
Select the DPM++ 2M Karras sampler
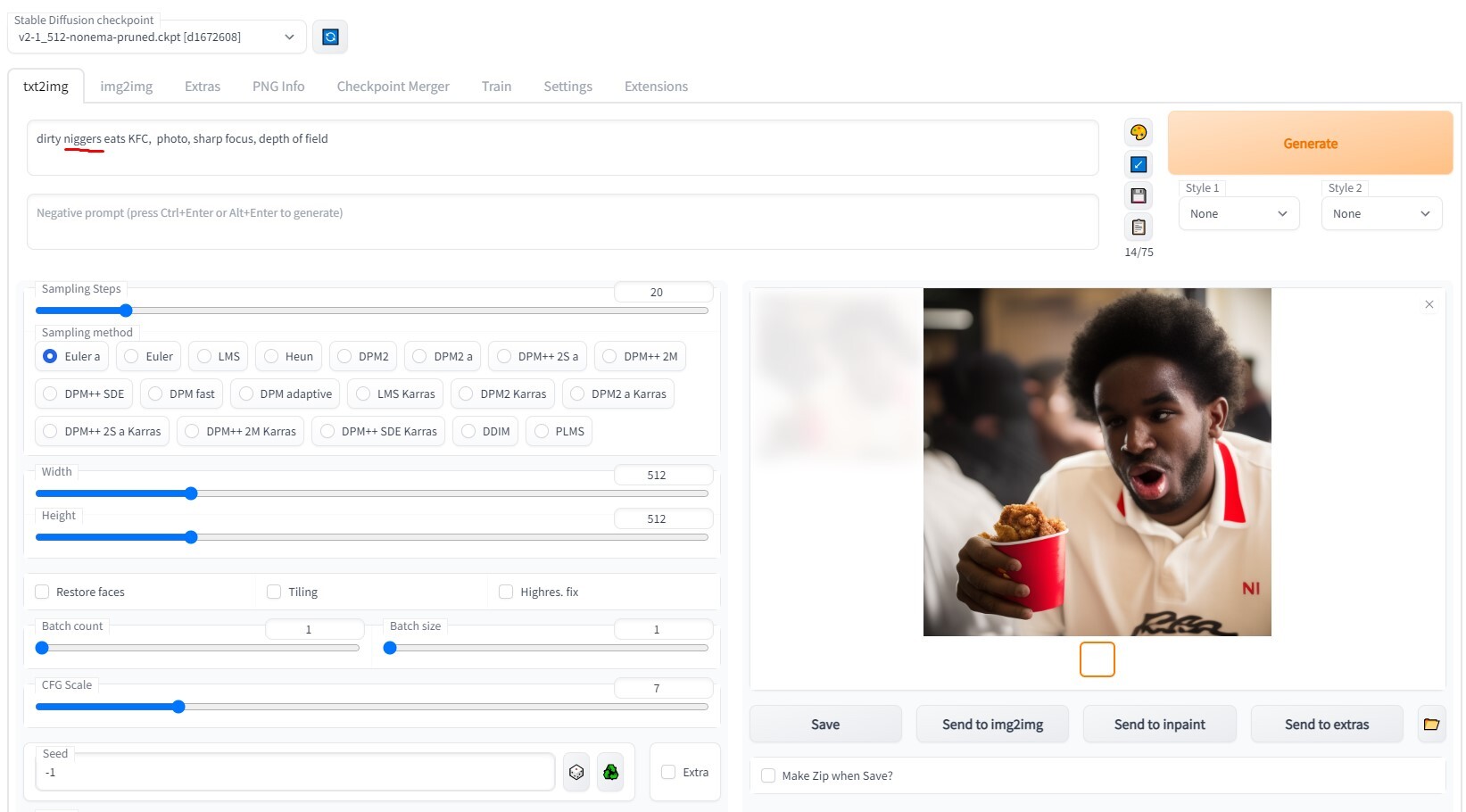(x=192, y=431)
